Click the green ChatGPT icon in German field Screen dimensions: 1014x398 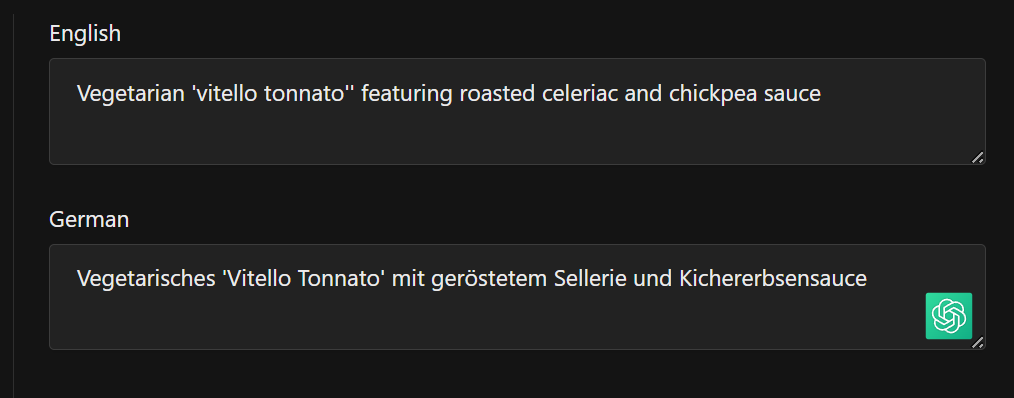tap(948, 316)
